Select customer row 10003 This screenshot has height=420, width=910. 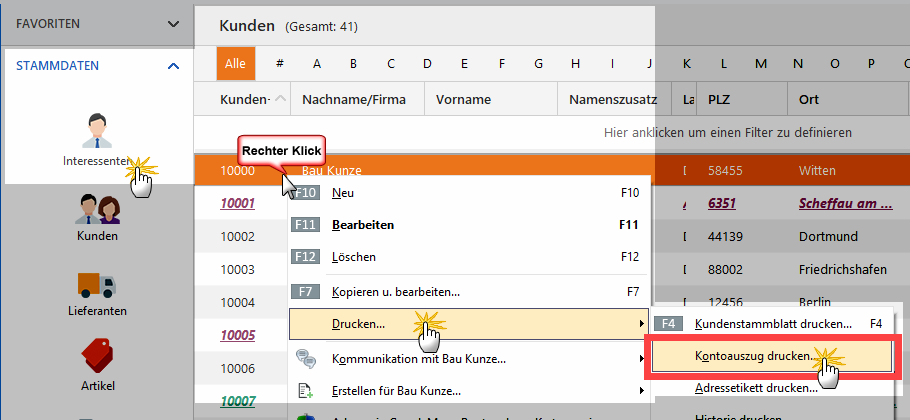point(237,270)
